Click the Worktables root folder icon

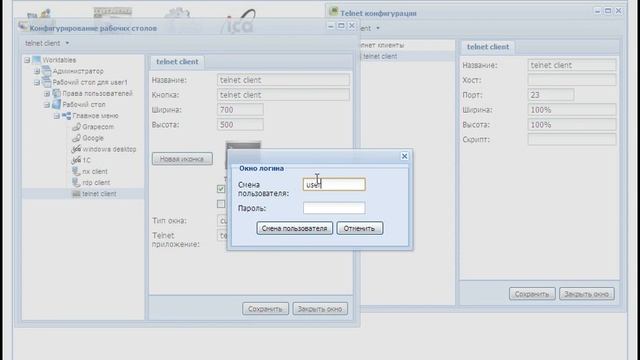coord(36,60)
